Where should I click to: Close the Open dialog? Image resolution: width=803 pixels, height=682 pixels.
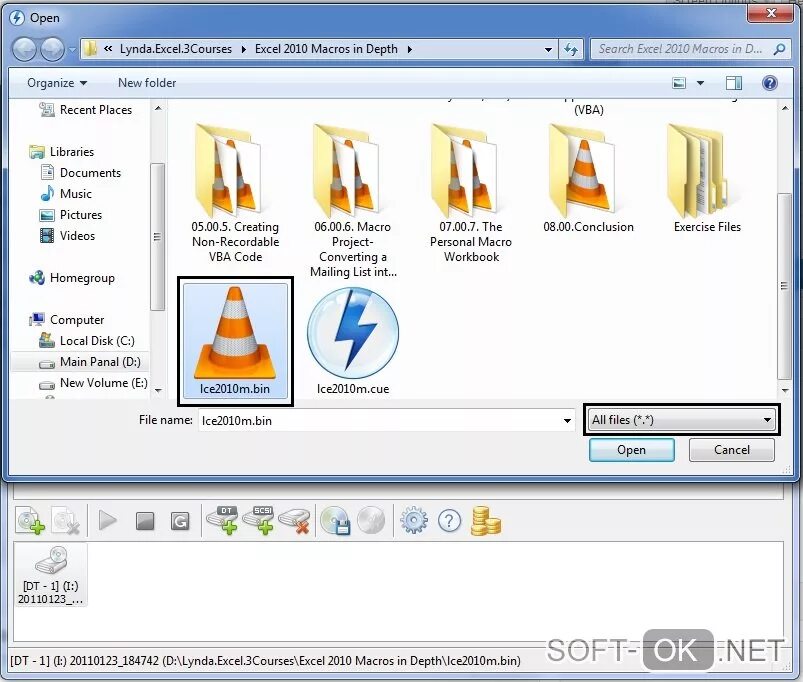pyautogui.click(x=770, y=13)
